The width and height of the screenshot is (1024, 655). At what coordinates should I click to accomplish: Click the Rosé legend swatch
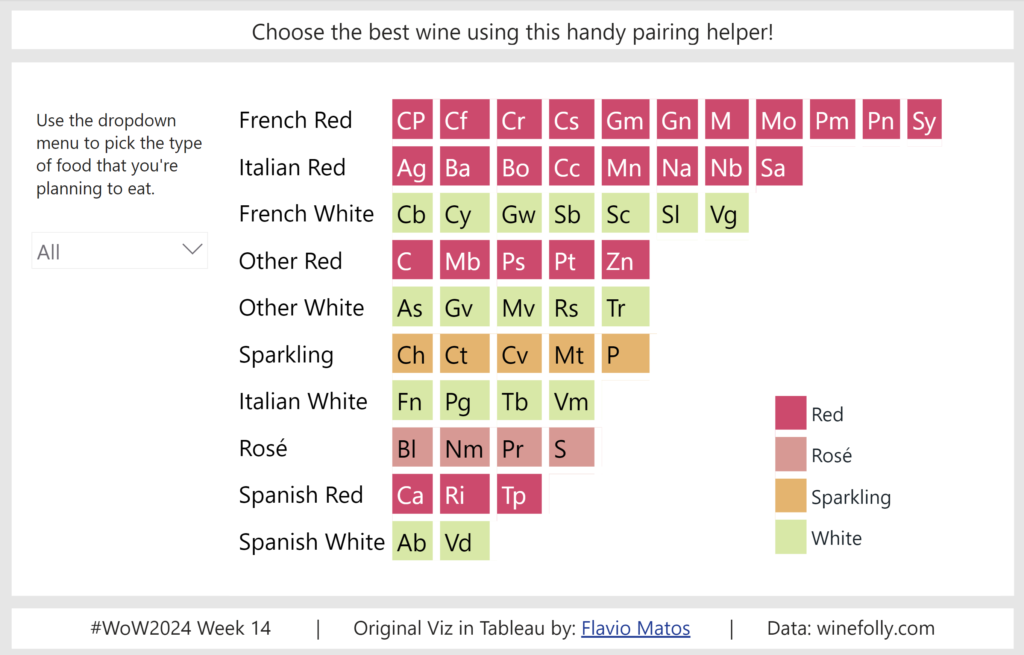pyautogui.click(x=790, y=455)
